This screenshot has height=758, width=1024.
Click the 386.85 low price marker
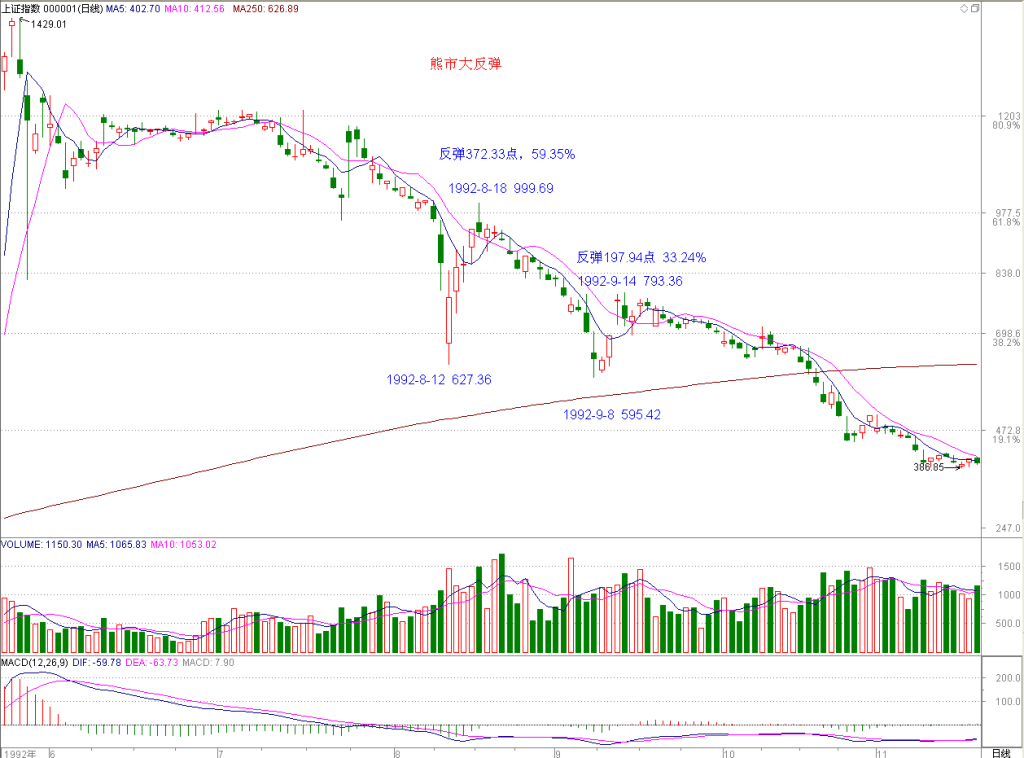(x=928, y=467)
